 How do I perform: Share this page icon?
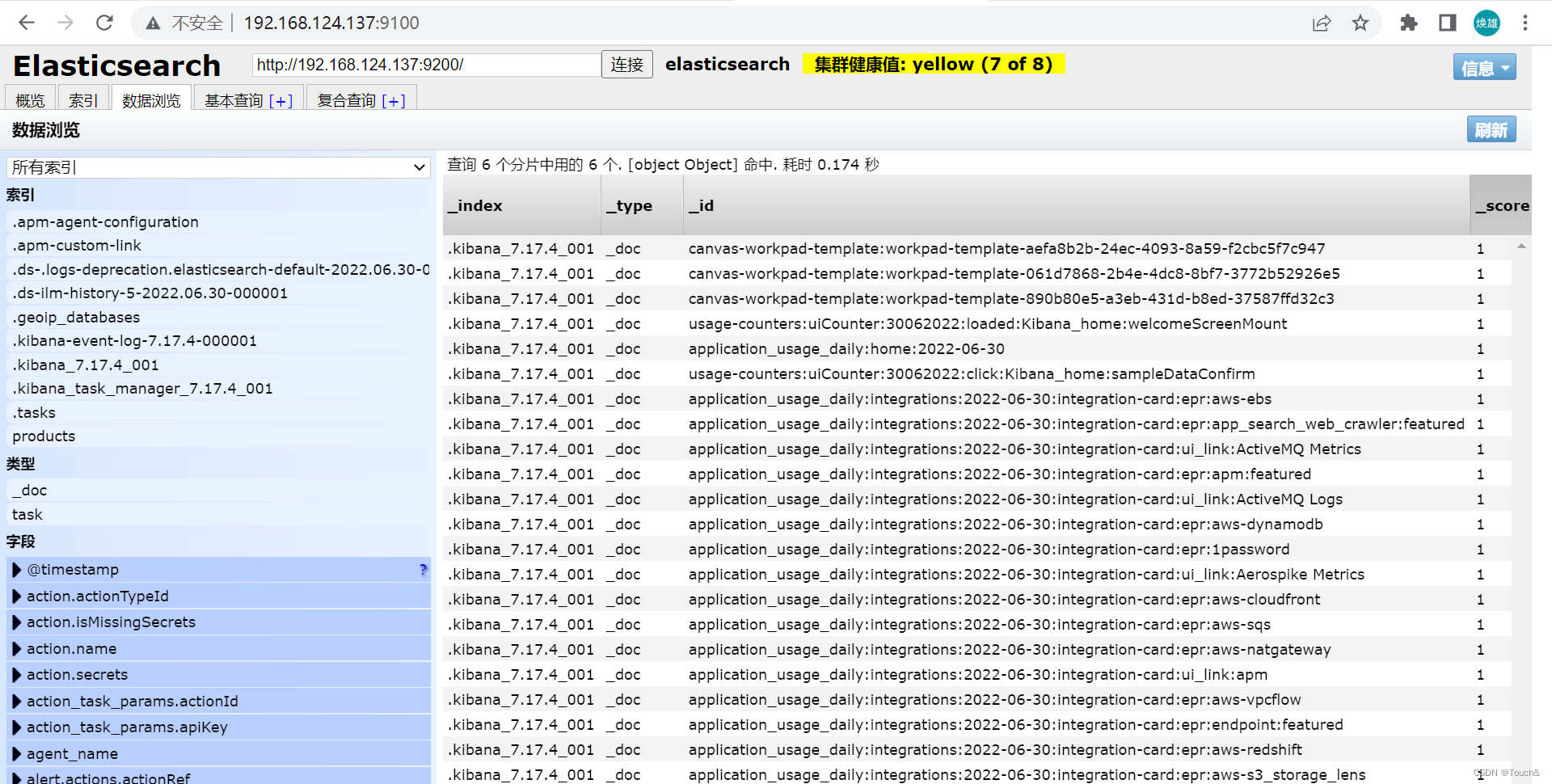(x=1322, y=23)
